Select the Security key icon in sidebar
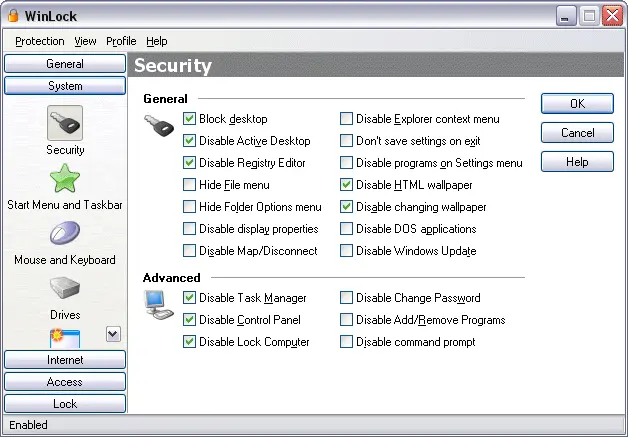This screenshot has width=628, height=437. pyautogui.click(x=65, y=123)
